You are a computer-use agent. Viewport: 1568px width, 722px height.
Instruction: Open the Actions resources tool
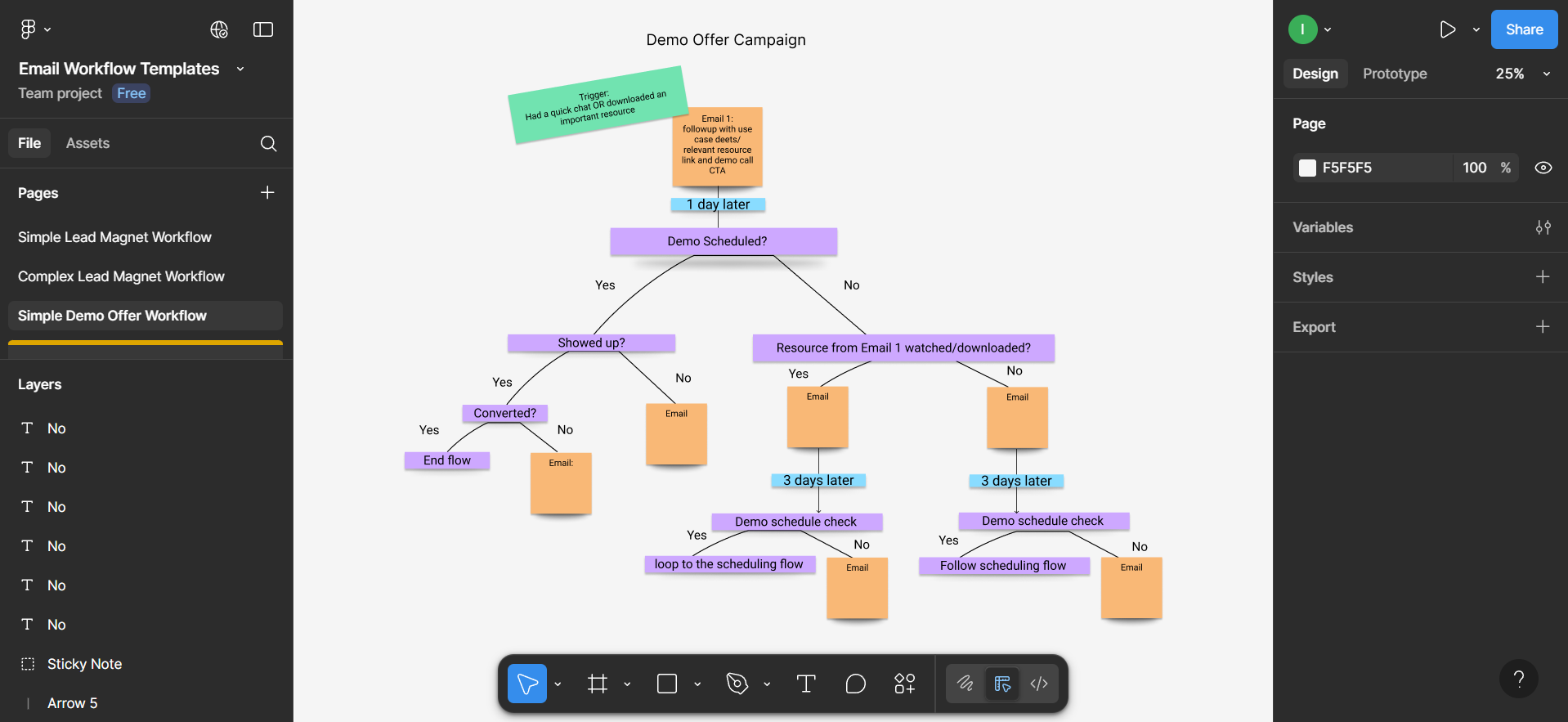[x=904, y=684]
